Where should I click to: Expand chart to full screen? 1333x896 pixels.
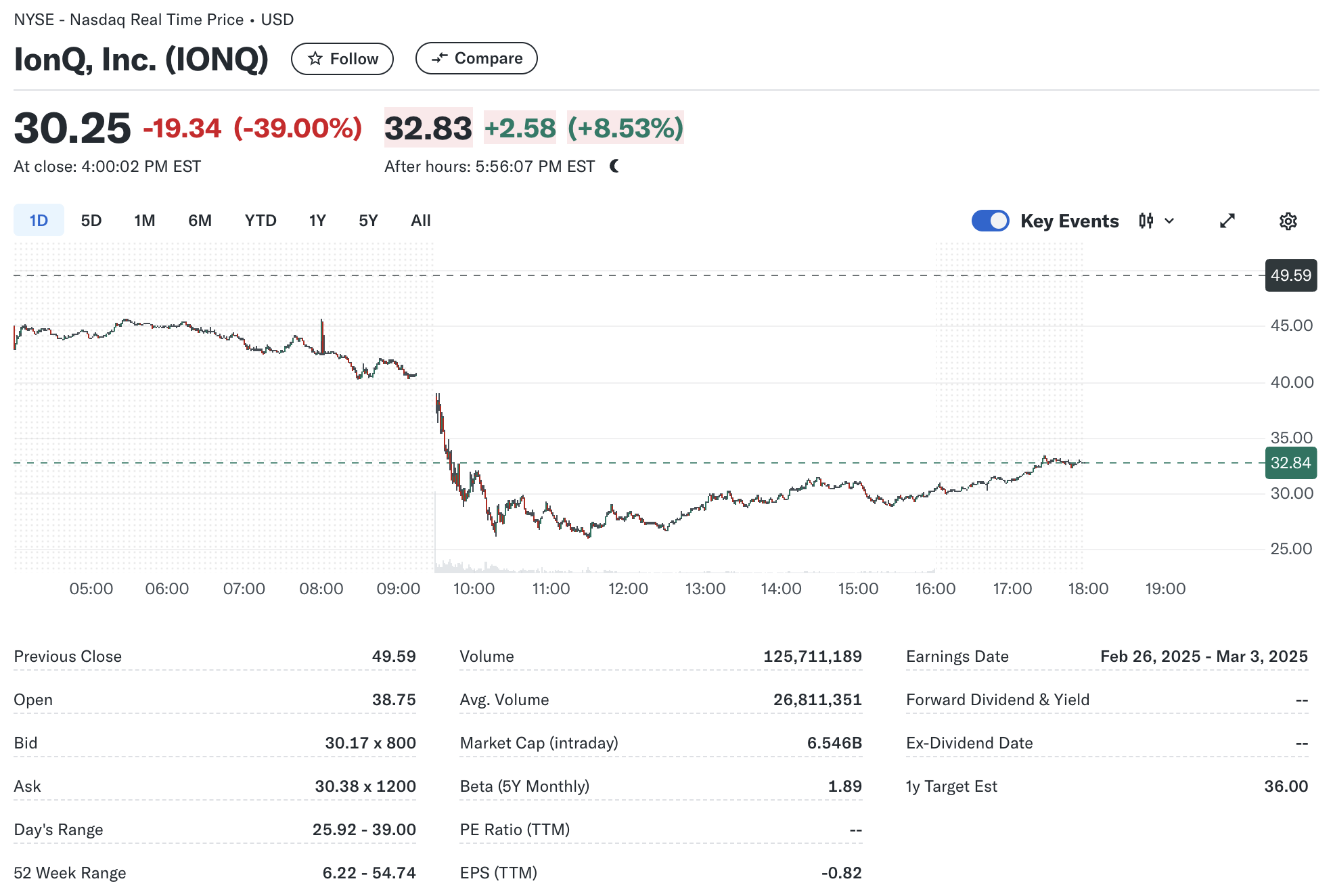click(x=1227, y=221)
